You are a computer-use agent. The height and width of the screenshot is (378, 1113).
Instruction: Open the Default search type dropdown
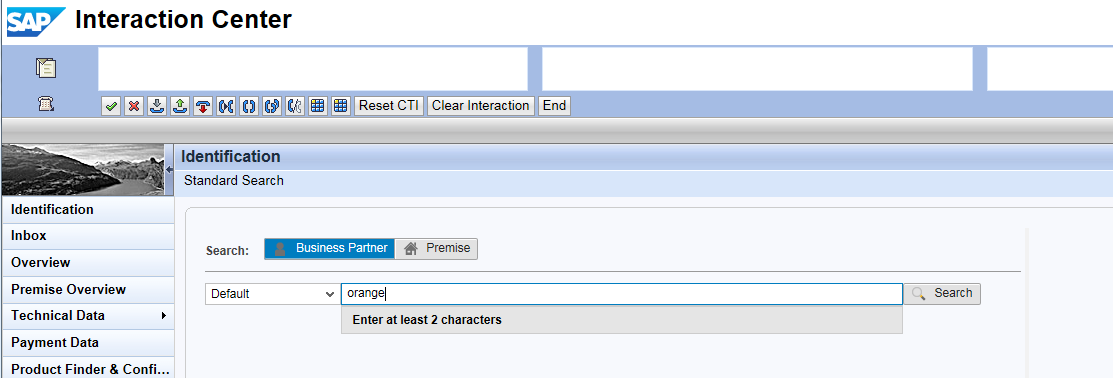point(272,294)
